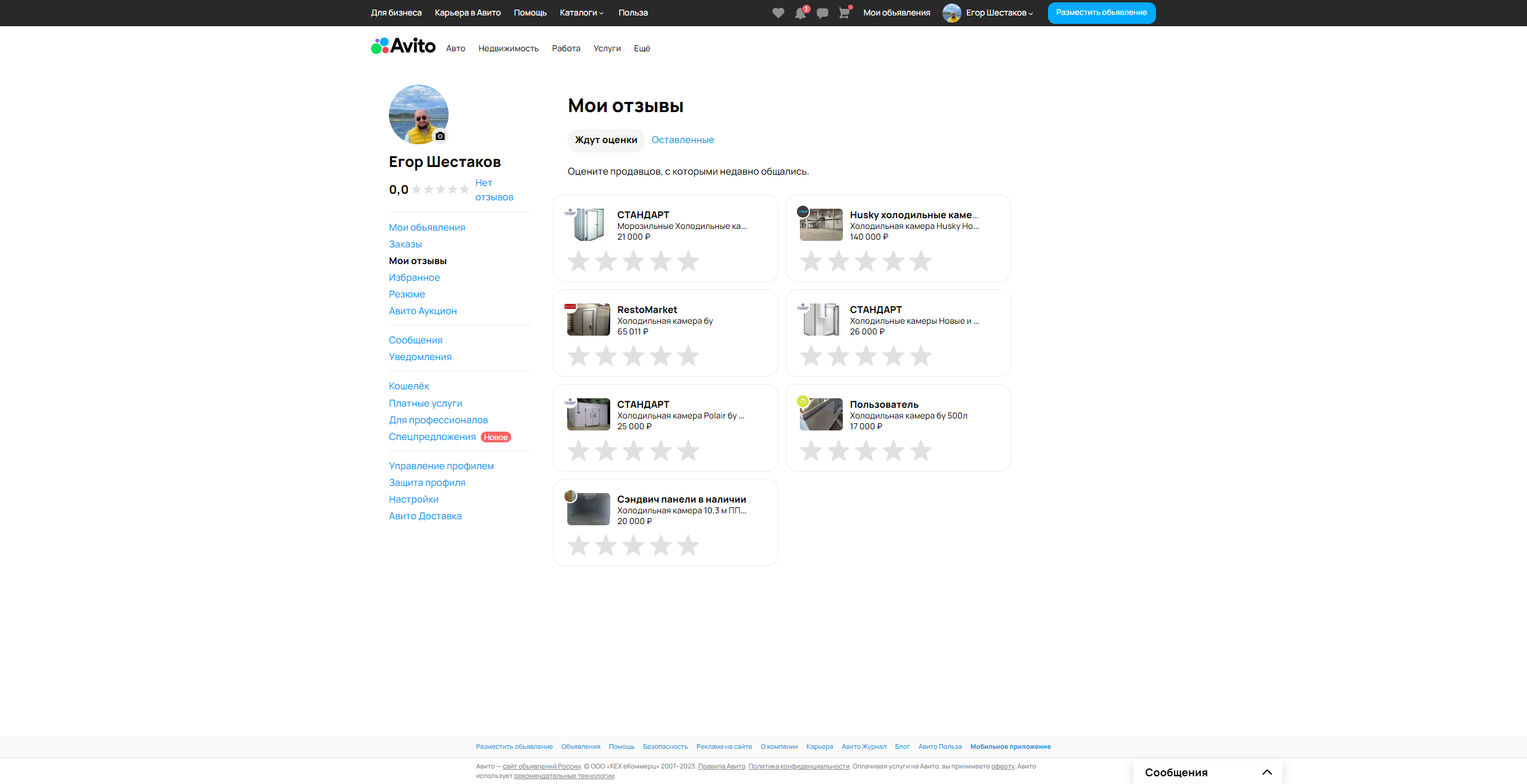Change profile photo via camera icon
The width and height of the screenshot is (1527, 784).
tap(440, 136)
